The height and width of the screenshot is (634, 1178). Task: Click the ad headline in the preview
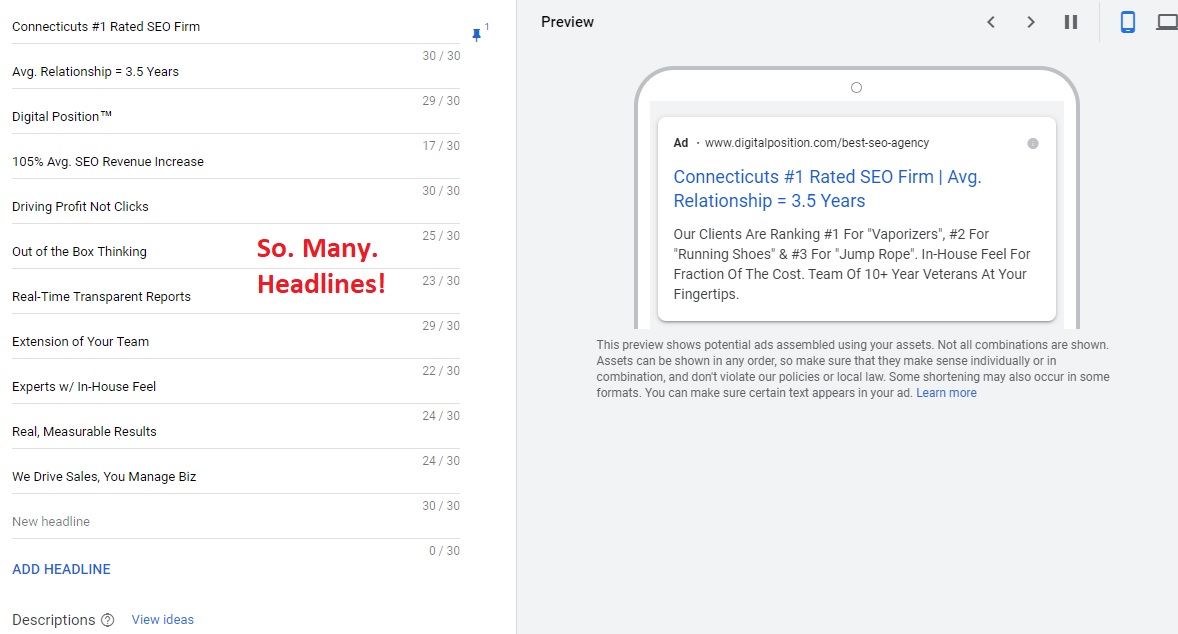827,189
